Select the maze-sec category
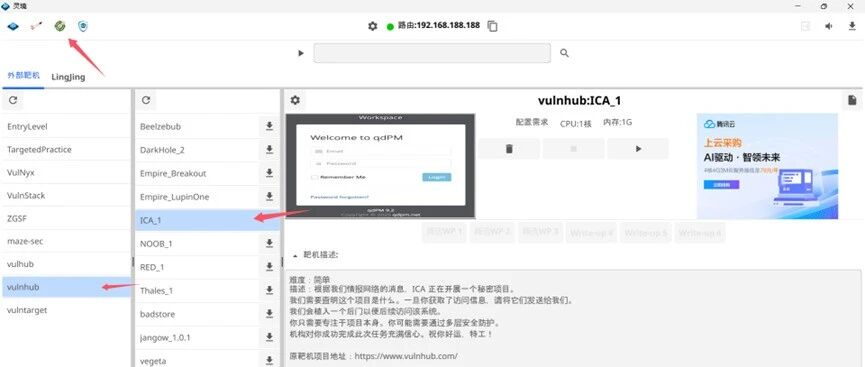The height and width of the screenshot is (367, 865). click(66, 241)
